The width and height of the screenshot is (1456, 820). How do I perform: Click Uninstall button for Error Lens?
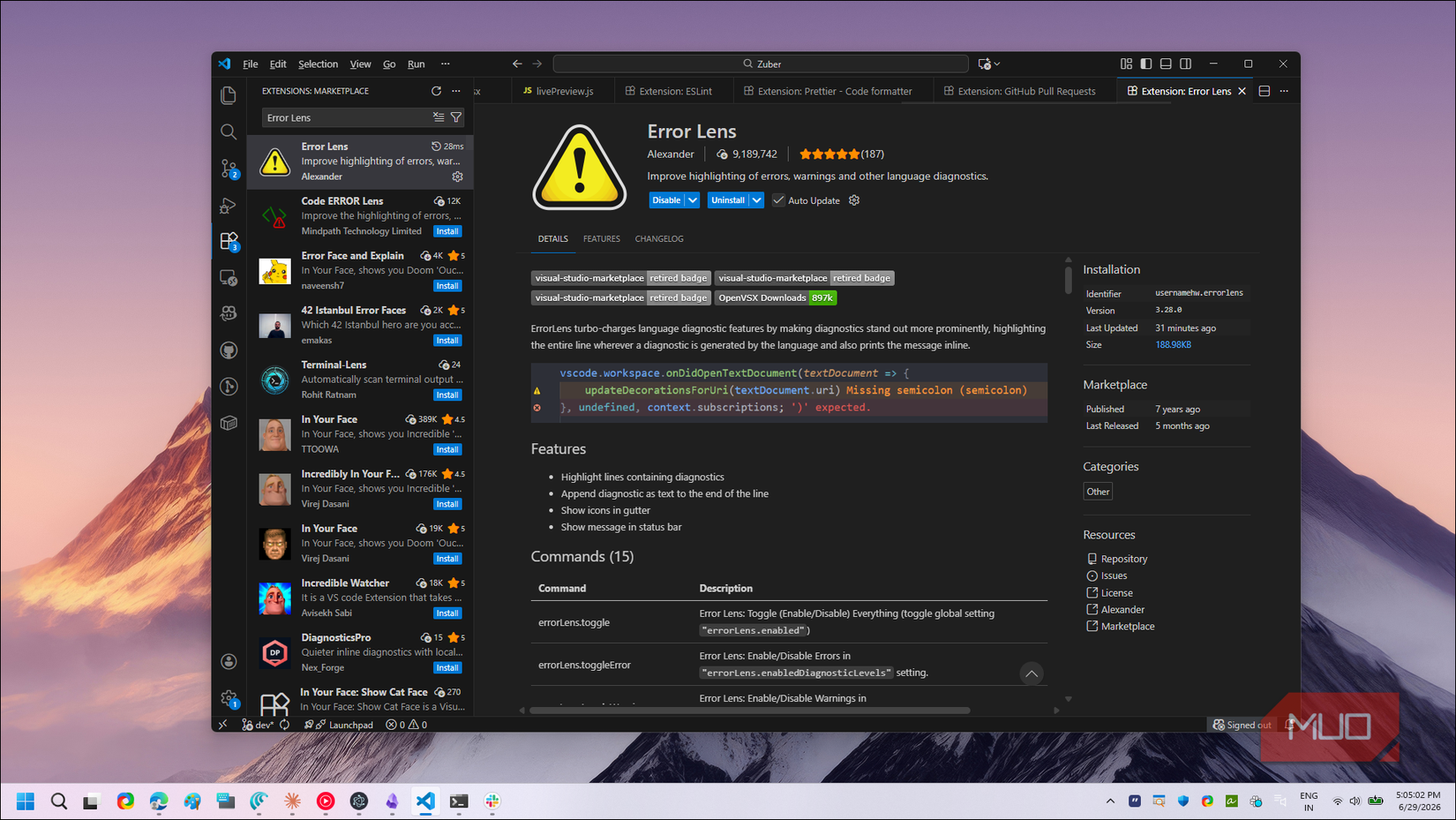[x=728, y=200]
